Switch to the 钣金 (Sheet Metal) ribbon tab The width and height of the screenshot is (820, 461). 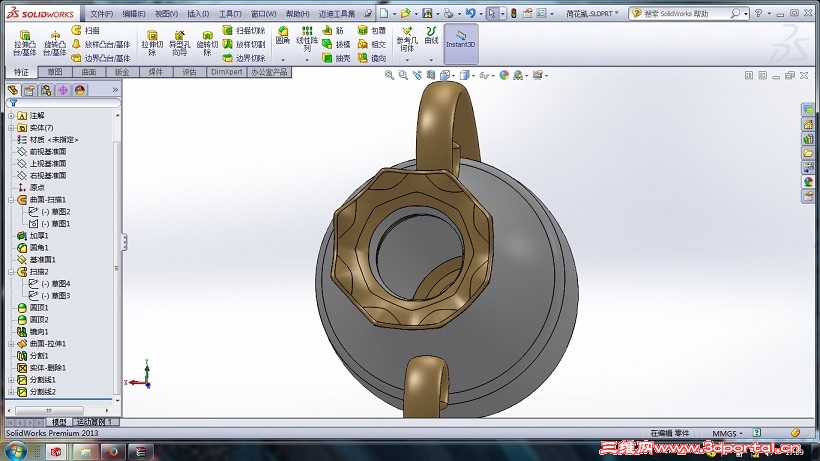pyautogui.click(x=122, y=72)
